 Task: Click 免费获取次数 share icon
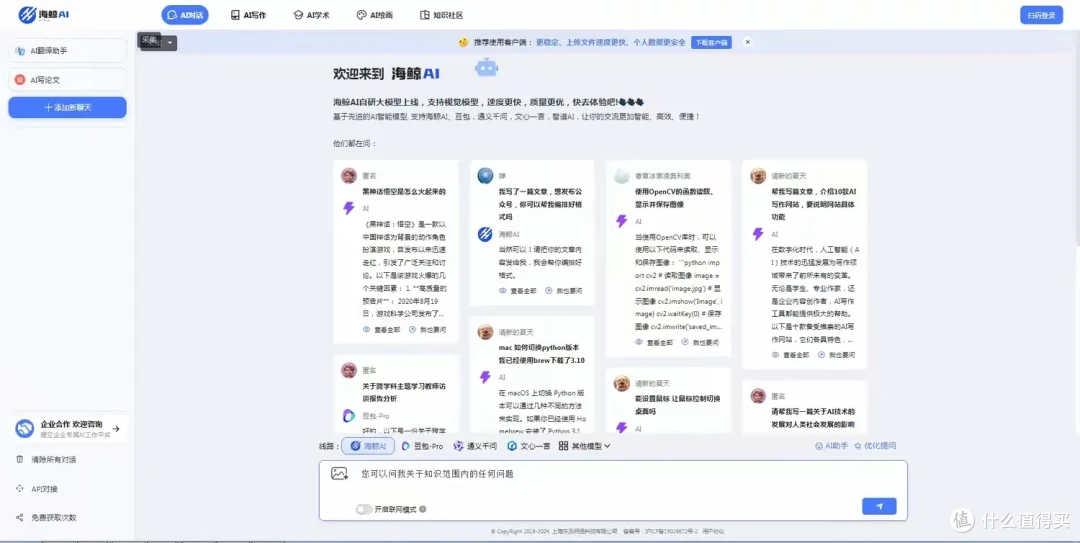[x=20, y=517]
